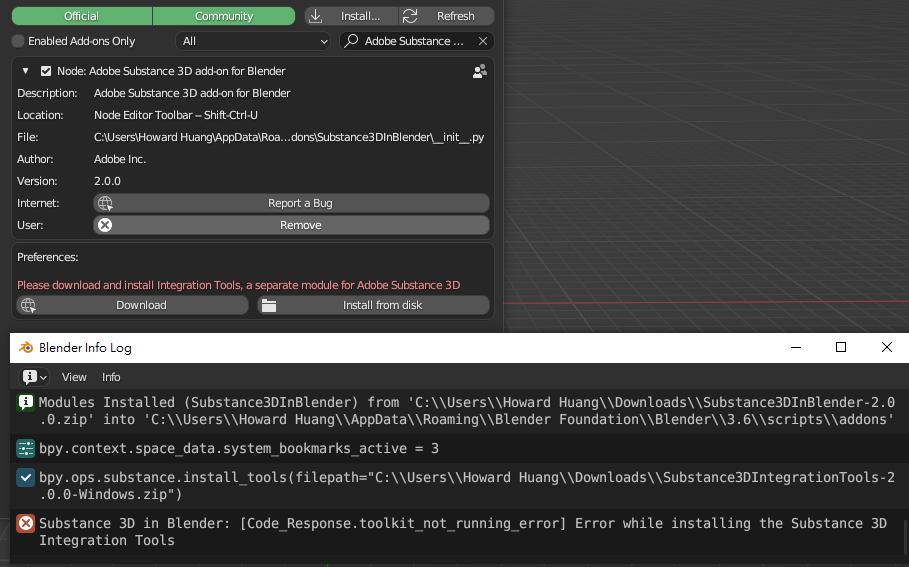909x567 pixels.
Task: Click Install from disk button
Action: pos(373,306)
